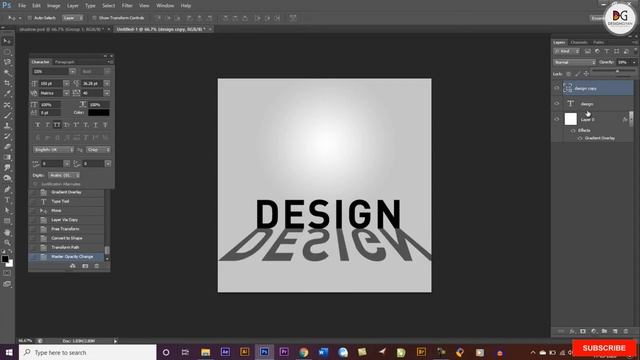The width and height of the screenshot is (640, 360).
Task: Toggle All Caps in Character panel
Action: pos(57,124)
